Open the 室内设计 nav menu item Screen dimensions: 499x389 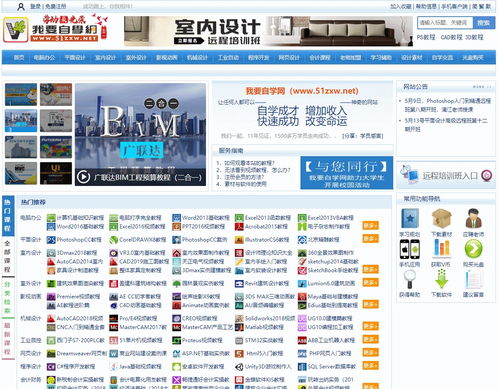(x=105, y=58)
